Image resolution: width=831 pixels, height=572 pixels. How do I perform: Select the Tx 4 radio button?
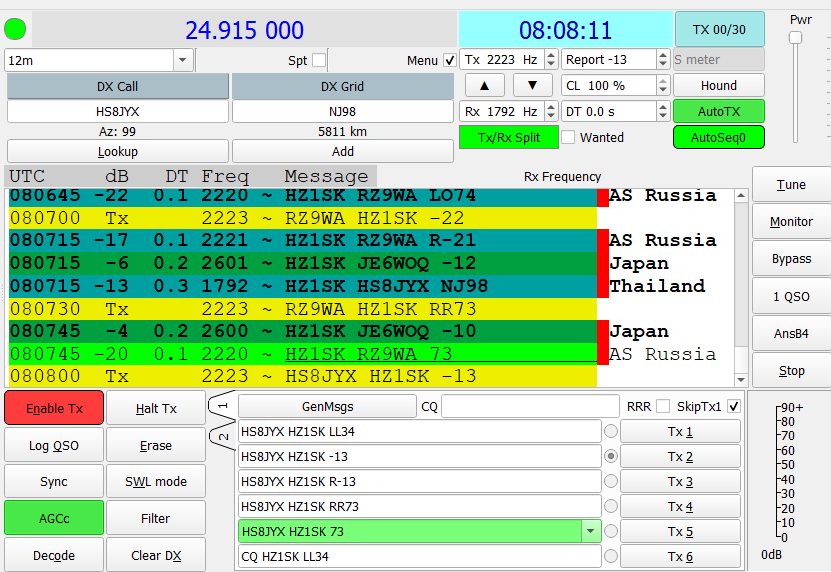pos(611,506)
